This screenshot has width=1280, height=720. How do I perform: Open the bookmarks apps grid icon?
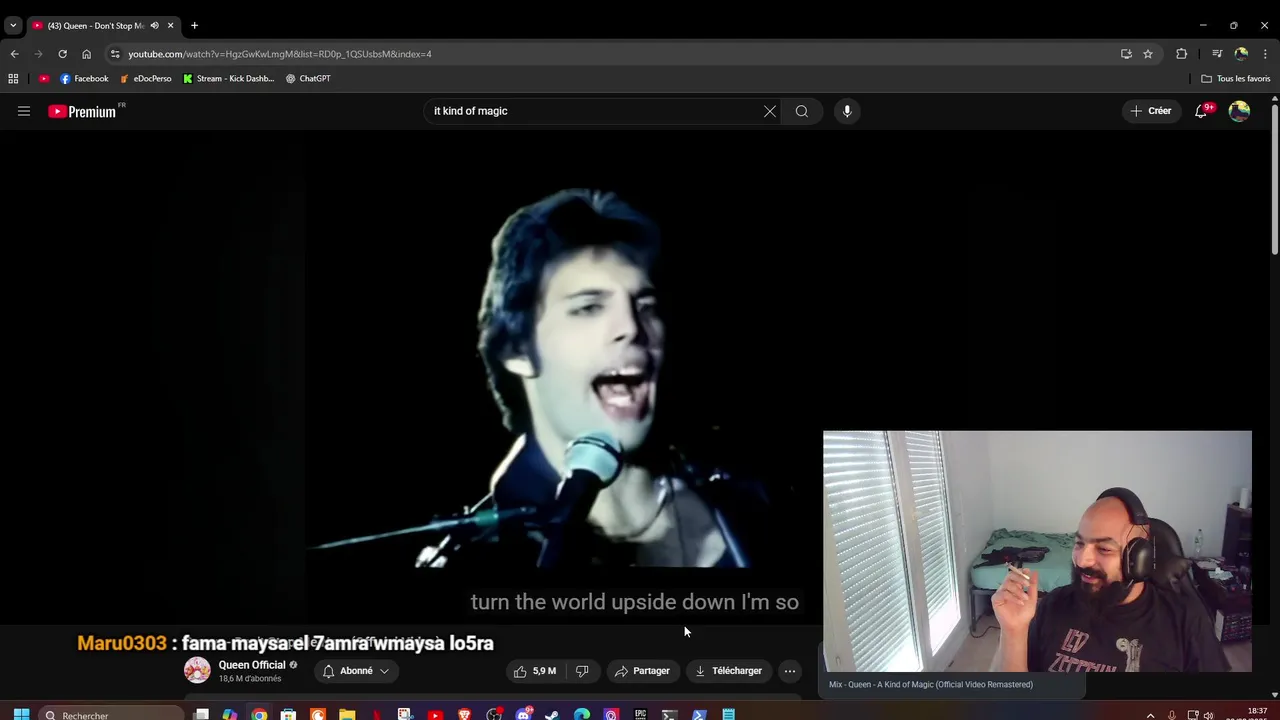pyautogui.click(x=13, y=78)
